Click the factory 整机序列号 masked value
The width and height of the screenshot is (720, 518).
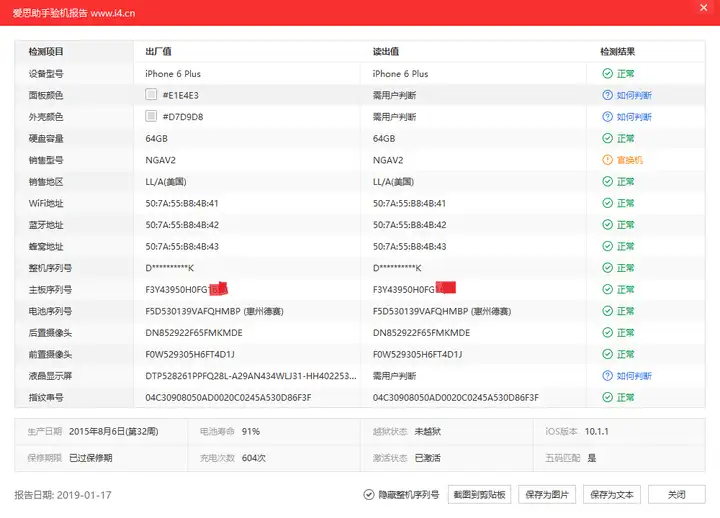click(x=169, y=268)
